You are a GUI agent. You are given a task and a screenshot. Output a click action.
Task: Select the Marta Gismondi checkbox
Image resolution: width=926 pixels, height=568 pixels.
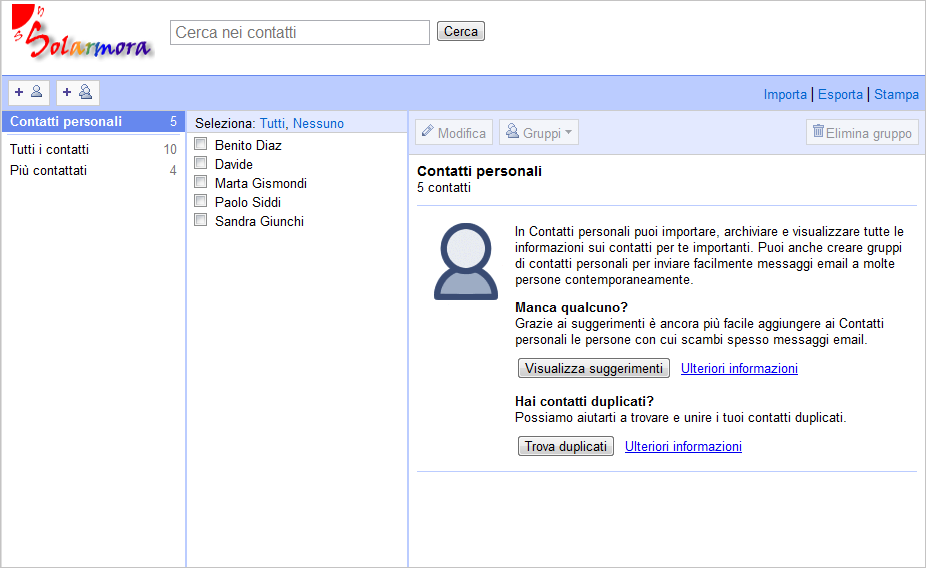click(x=201, y=181)
